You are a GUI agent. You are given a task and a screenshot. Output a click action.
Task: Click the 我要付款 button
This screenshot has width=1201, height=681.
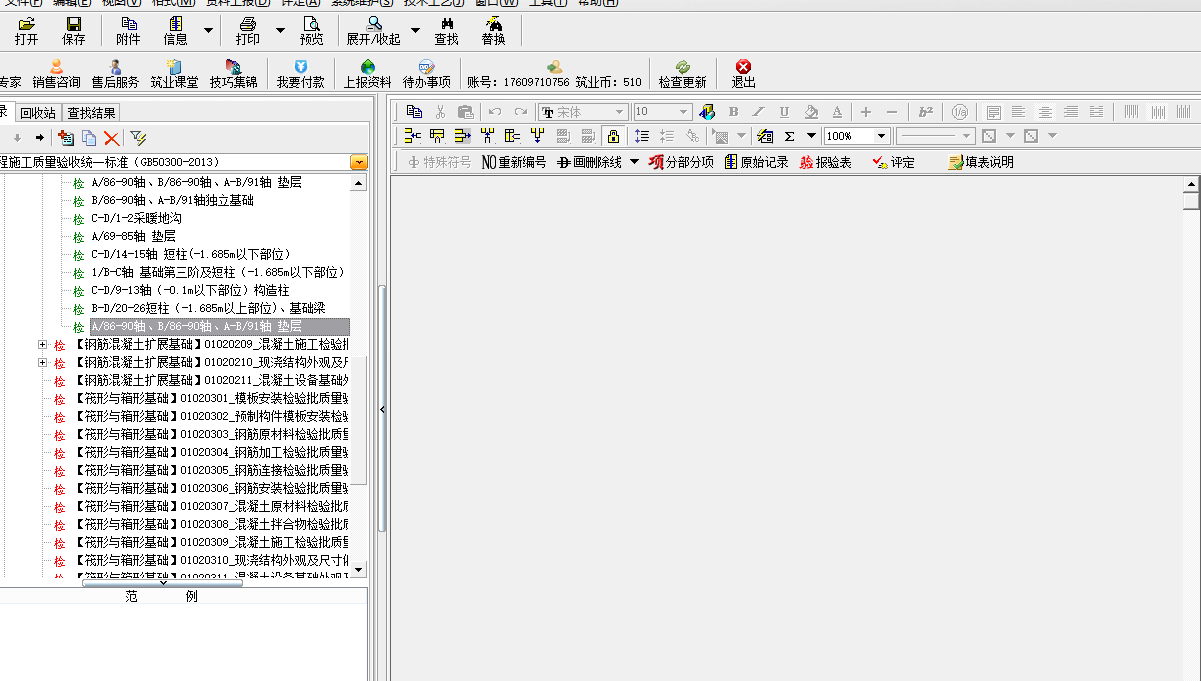click(x=300, y=72)
